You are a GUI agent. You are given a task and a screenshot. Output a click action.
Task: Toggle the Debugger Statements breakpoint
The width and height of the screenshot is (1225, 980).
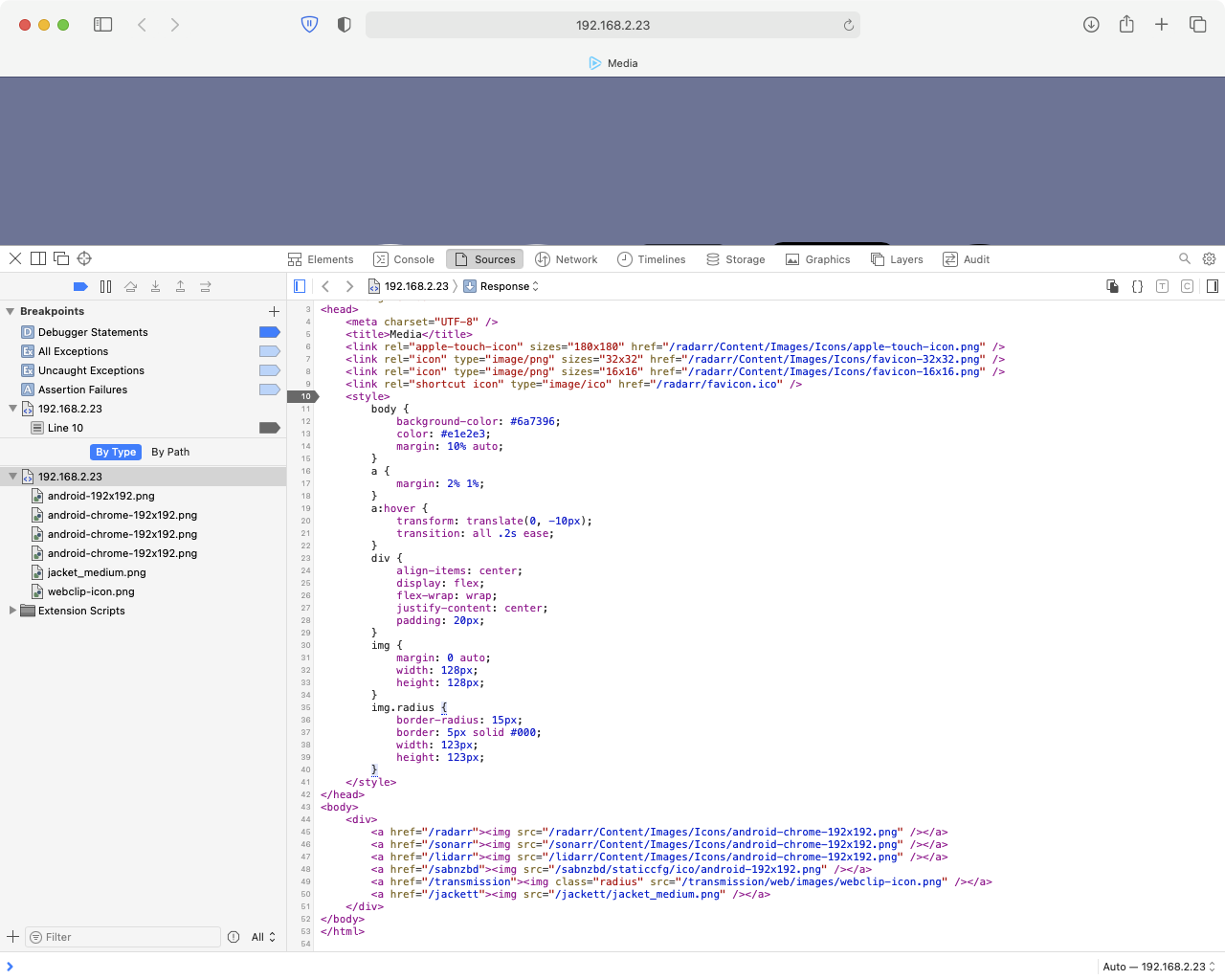(270, 332)
